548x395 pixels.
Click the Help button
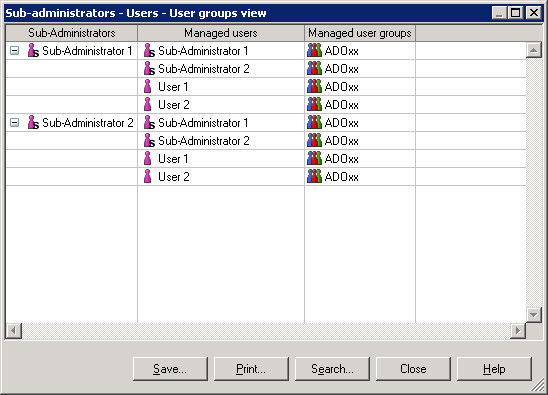click(x=494, y=369)
